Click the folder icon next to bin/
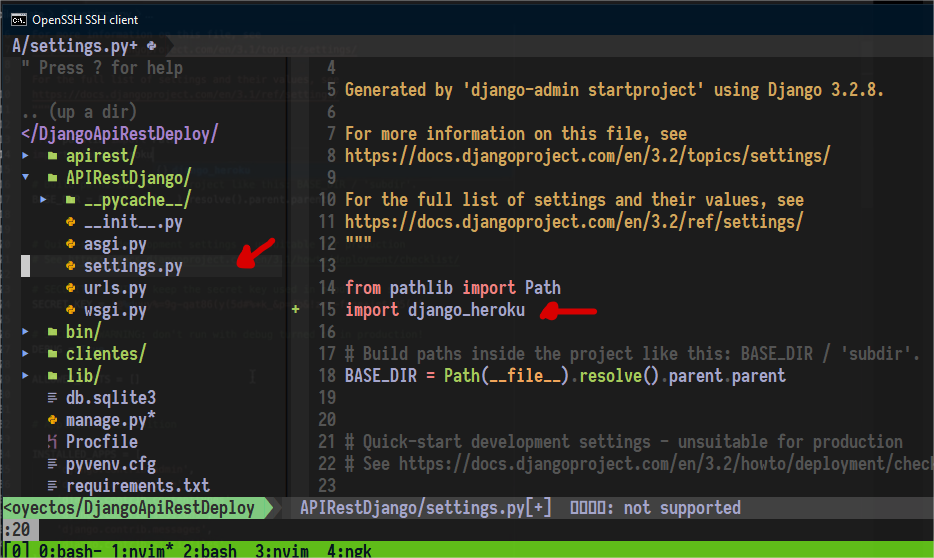Viewport: 934px width, 558px height. (52, 332)
